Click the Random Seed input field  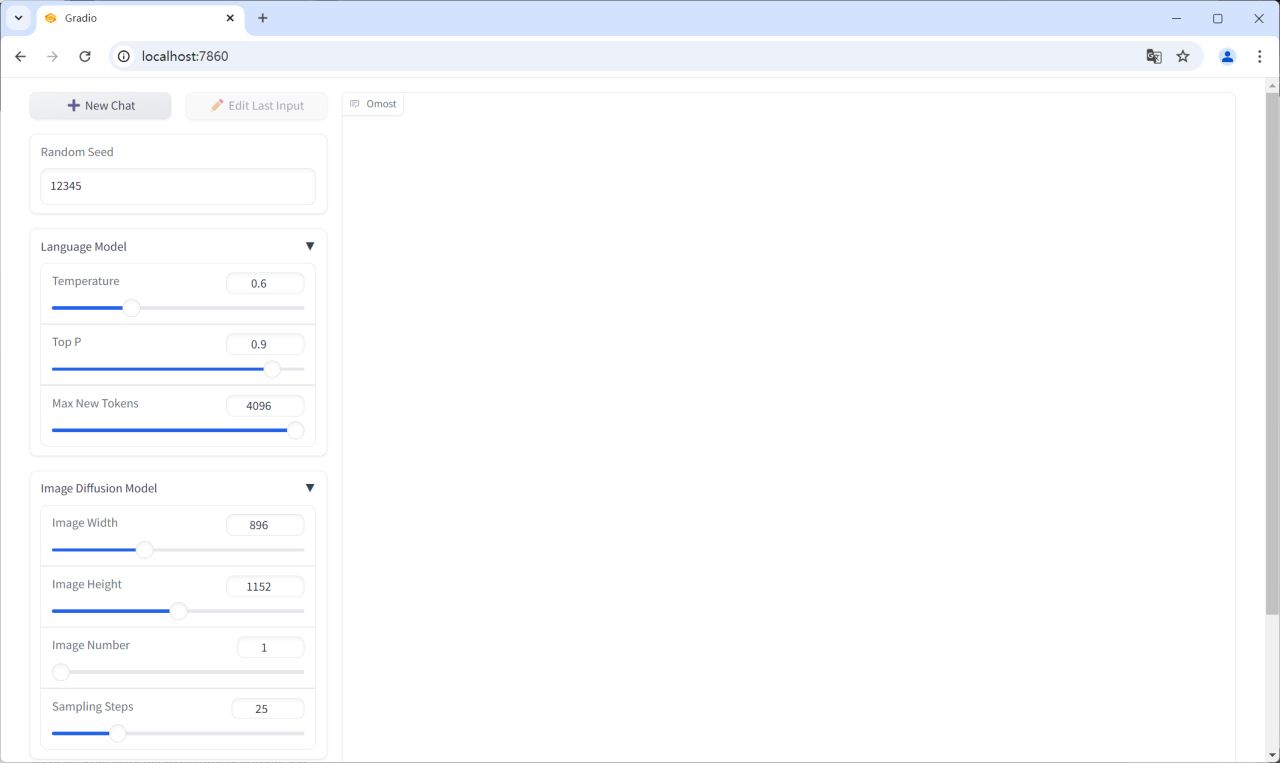pyautogui.click(x=178, y=186)
